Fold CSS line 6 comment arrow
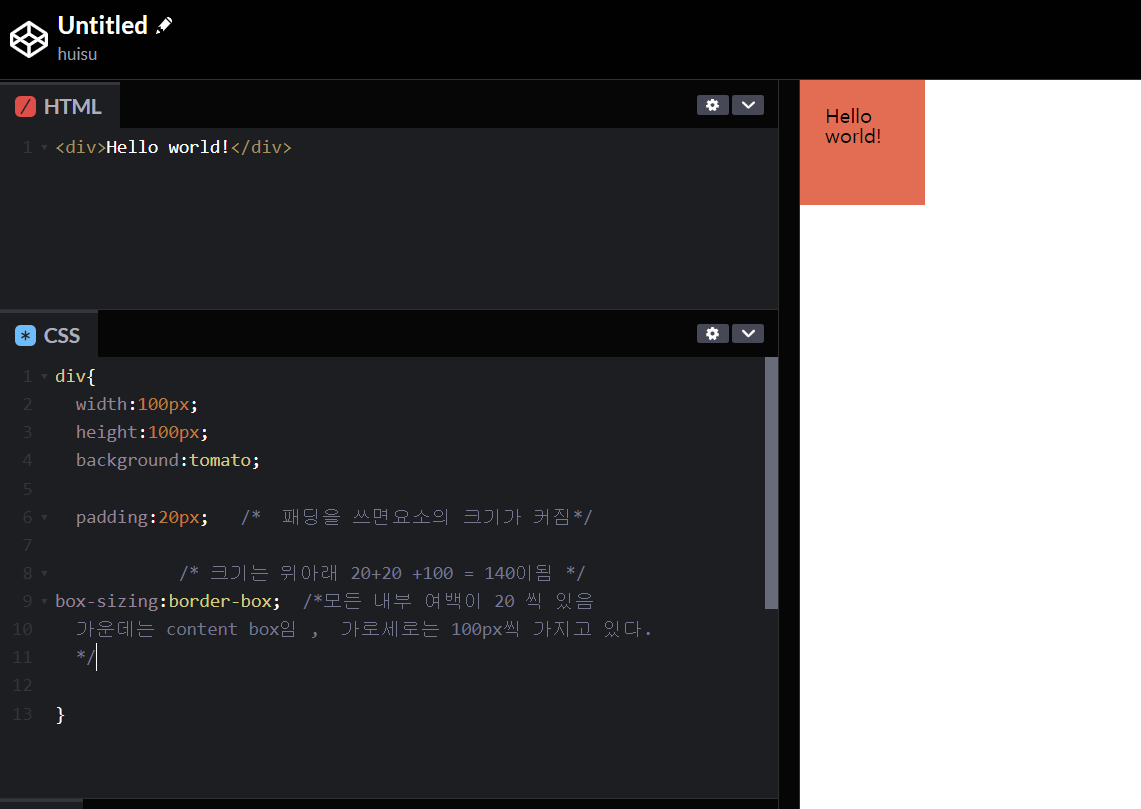1141x809 pixels. pyautogui.click(x=44, y=517)
